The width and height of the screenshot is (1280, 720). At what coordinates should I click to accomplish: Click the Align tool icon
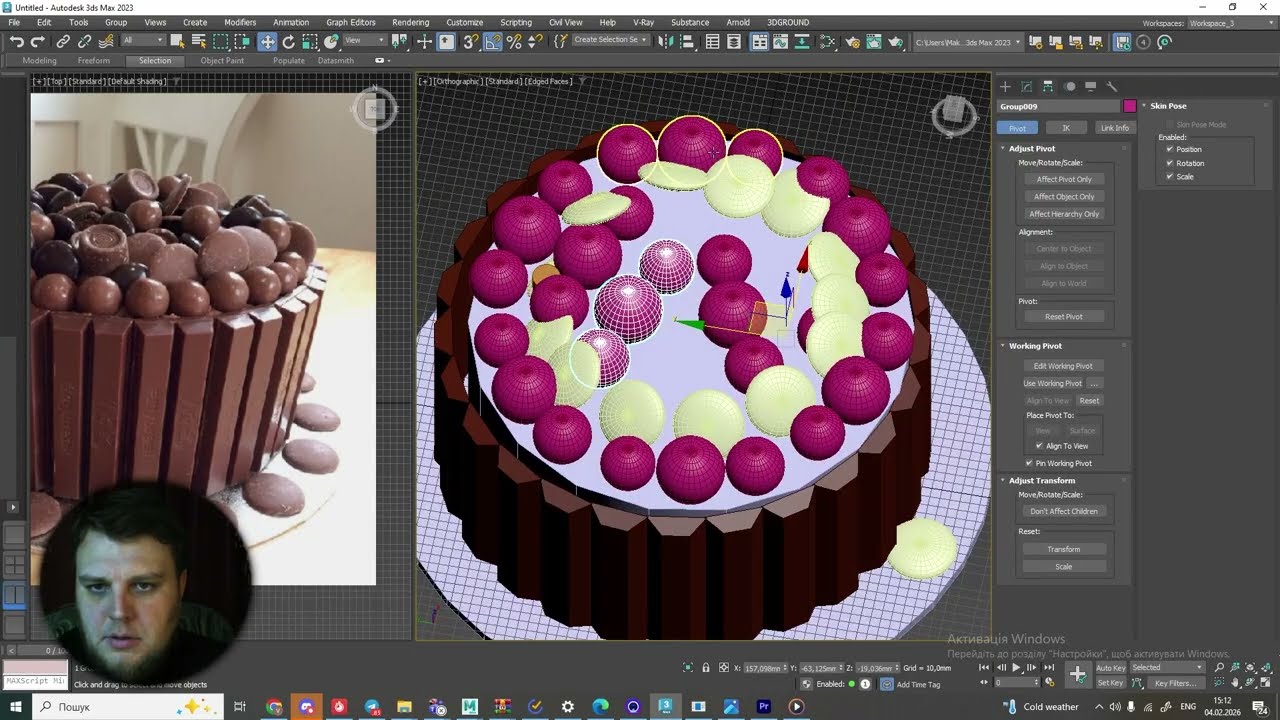coord(687,41)
